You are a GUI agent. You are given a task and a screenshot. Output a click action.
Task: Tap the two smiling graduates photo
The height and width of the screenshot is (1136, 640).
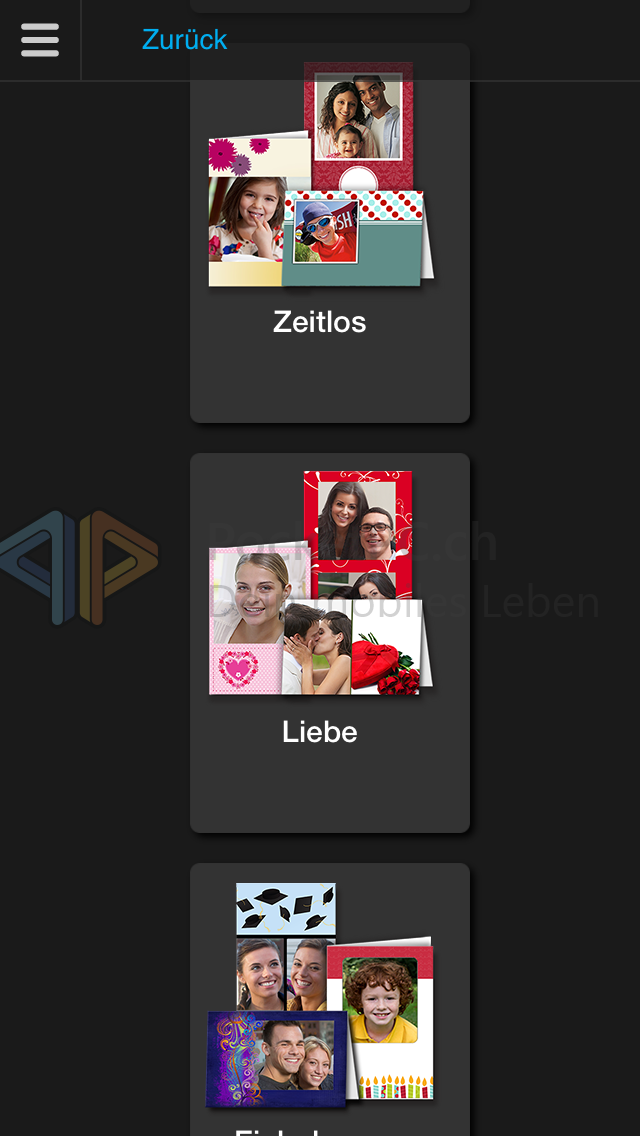pyautogui.click(x=286, y=973)
